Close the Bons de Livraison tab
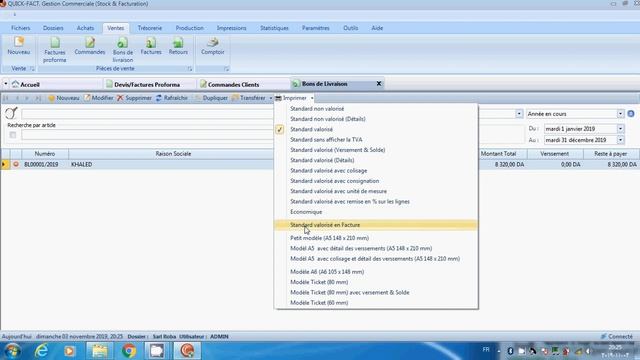640x360 pixels. pyautogui.click(x=379, y=84)
